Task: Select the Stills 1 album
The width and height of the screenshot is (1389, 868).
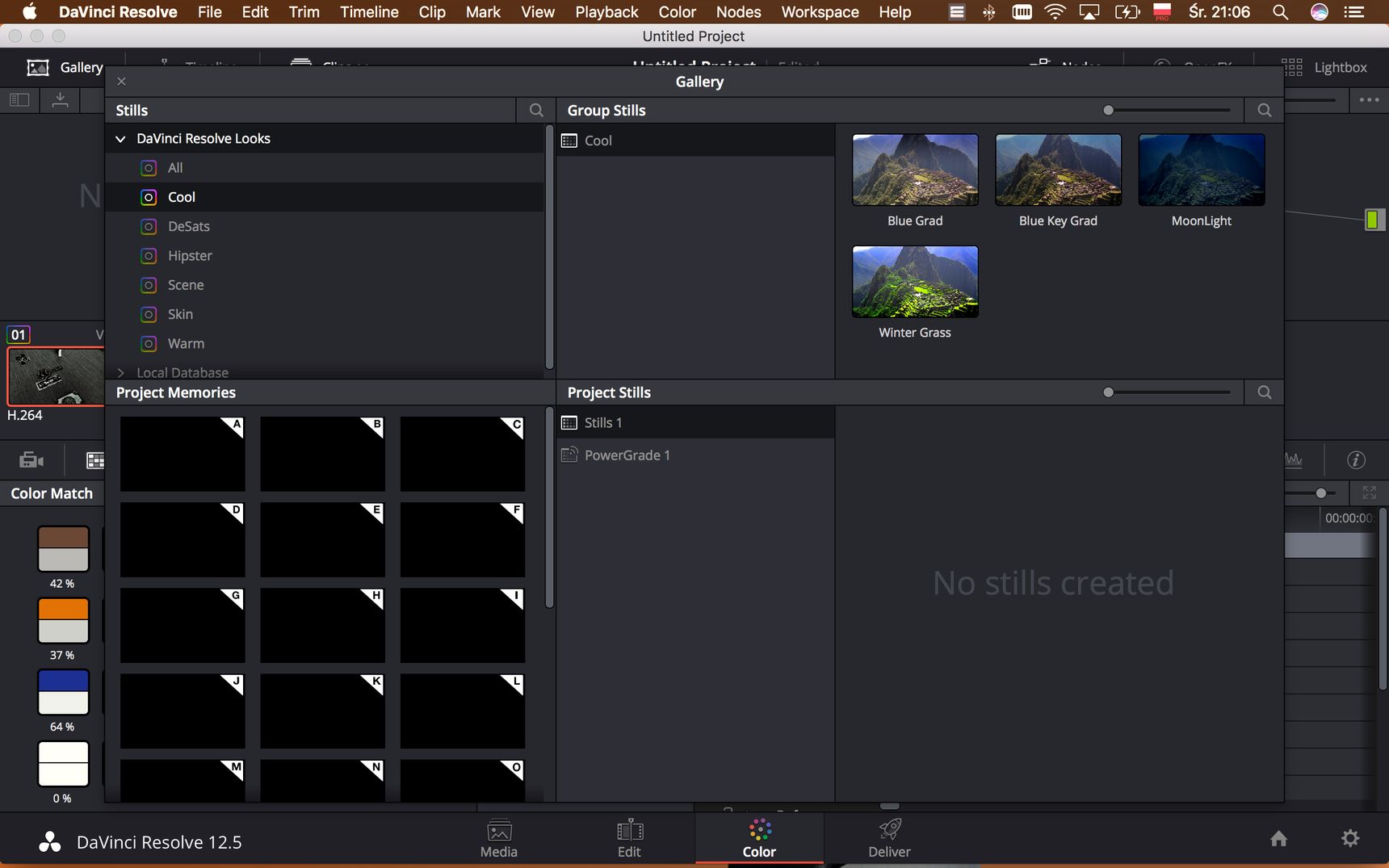Action: 695,422
